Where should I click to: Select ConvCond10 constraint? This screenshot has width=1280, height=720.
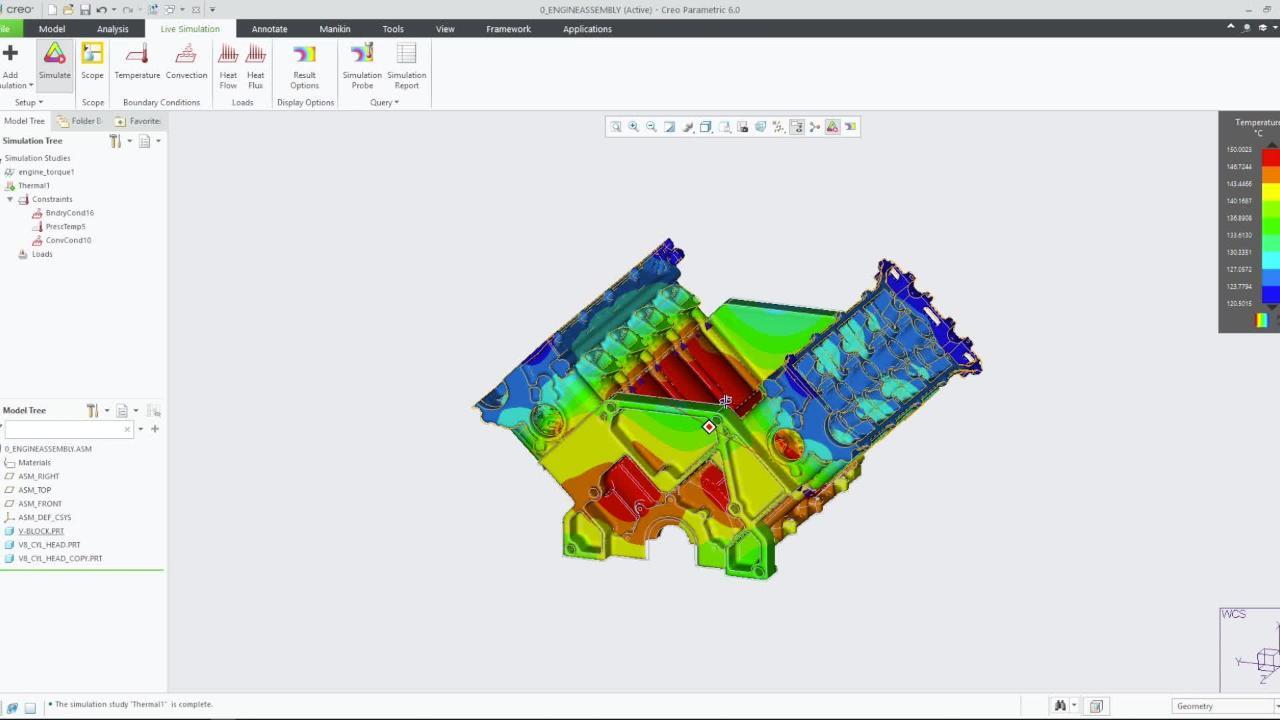click(68, 240)
